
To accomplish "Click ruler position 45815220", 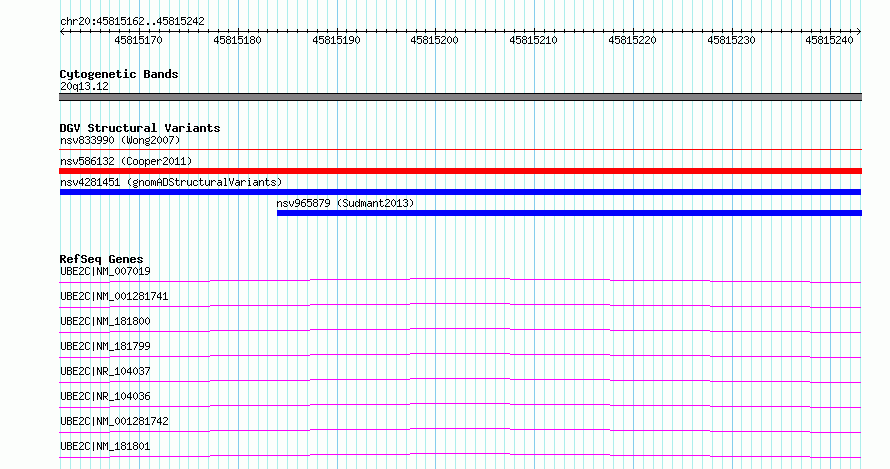I will point(632,40).
